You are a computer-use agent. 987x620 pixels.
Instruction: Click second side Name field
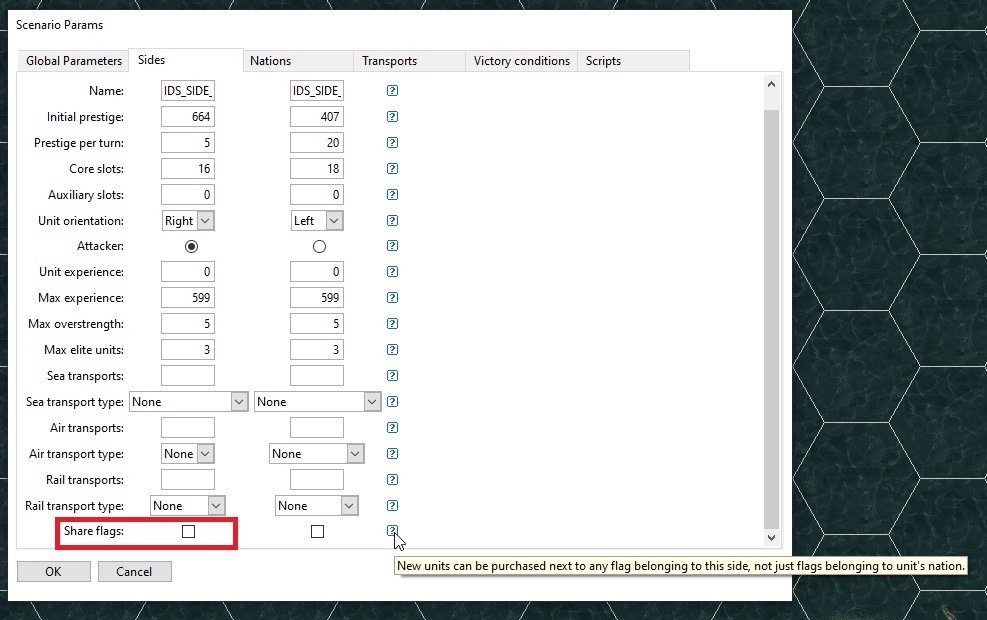(317, 91)
